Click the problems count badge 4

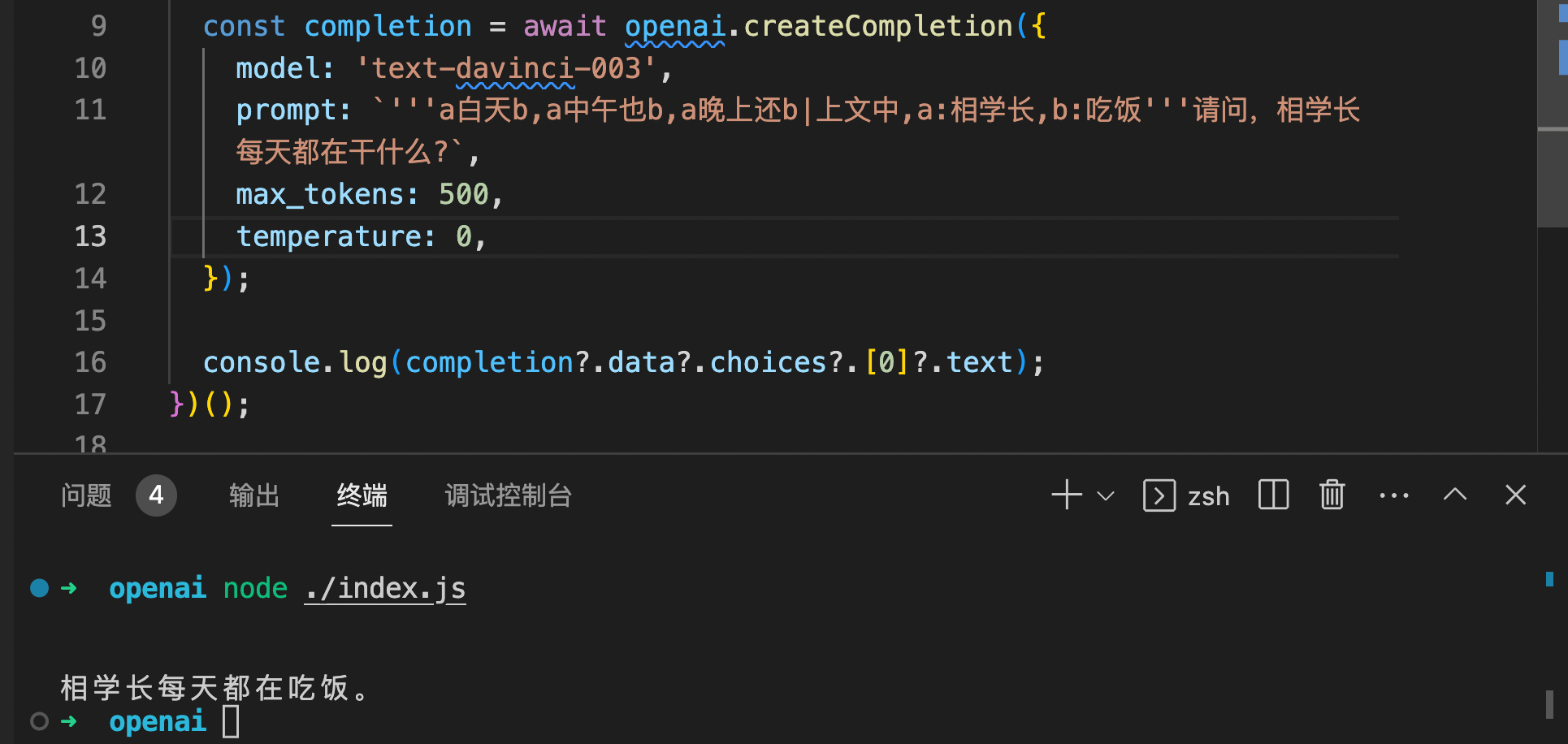click(156, 495)
